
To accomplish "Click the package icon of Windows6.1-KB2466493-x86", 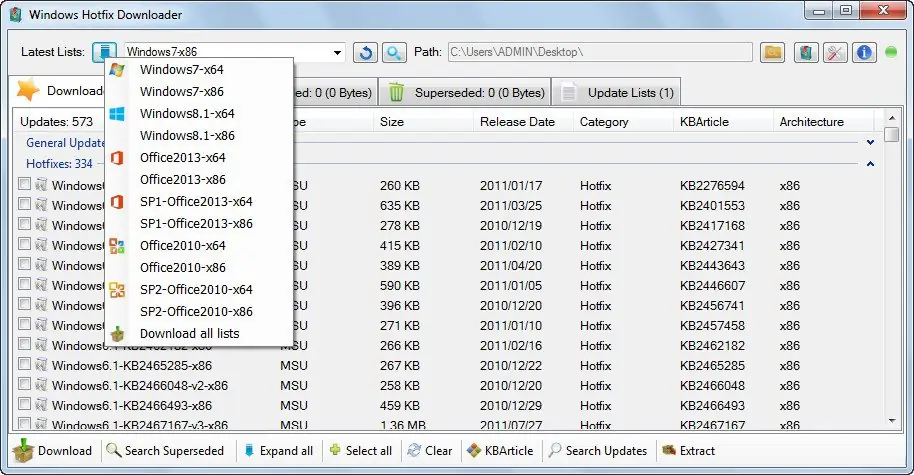I will click(41, 405).
